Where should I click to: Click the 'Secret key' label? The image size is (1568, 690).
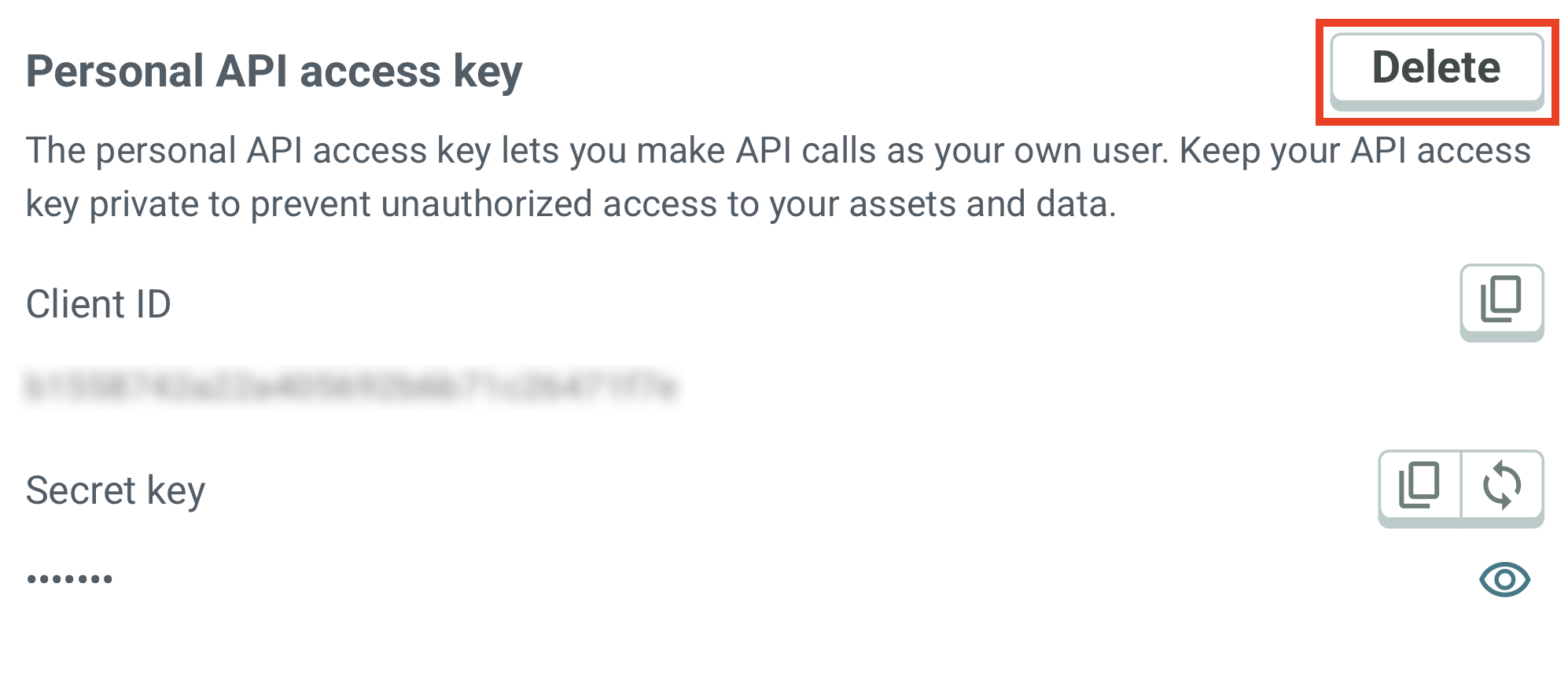tap(116, 490)
